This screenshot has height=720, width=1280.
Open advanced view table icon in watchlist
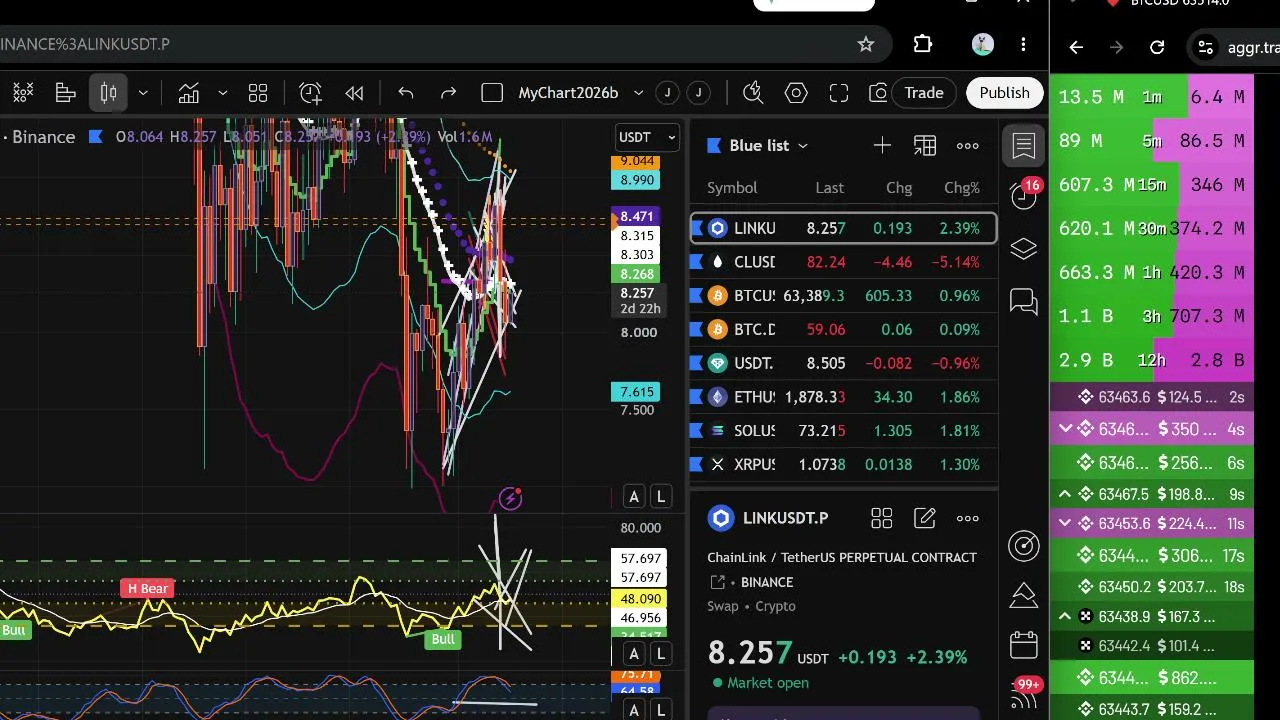tap(925, 146)
